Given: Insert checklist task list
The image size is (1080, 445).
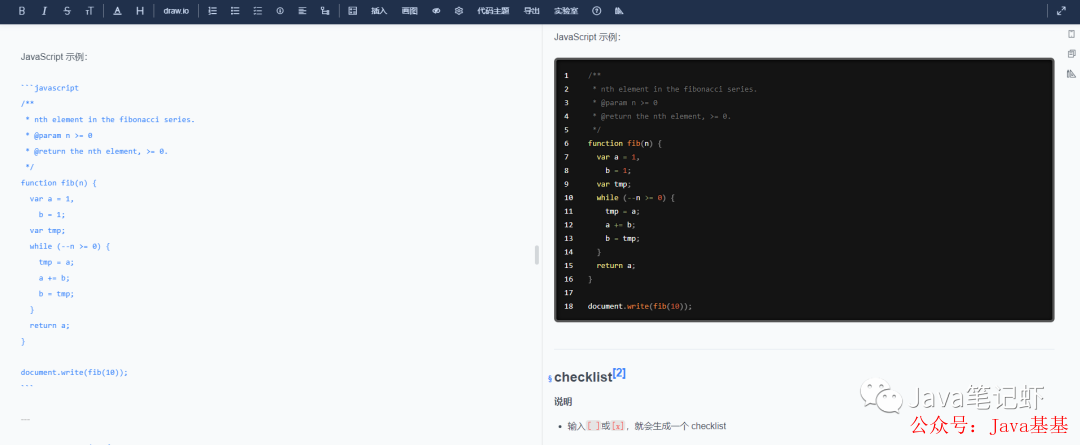Looking at the screenshot, I should click(x=258, y=11).
